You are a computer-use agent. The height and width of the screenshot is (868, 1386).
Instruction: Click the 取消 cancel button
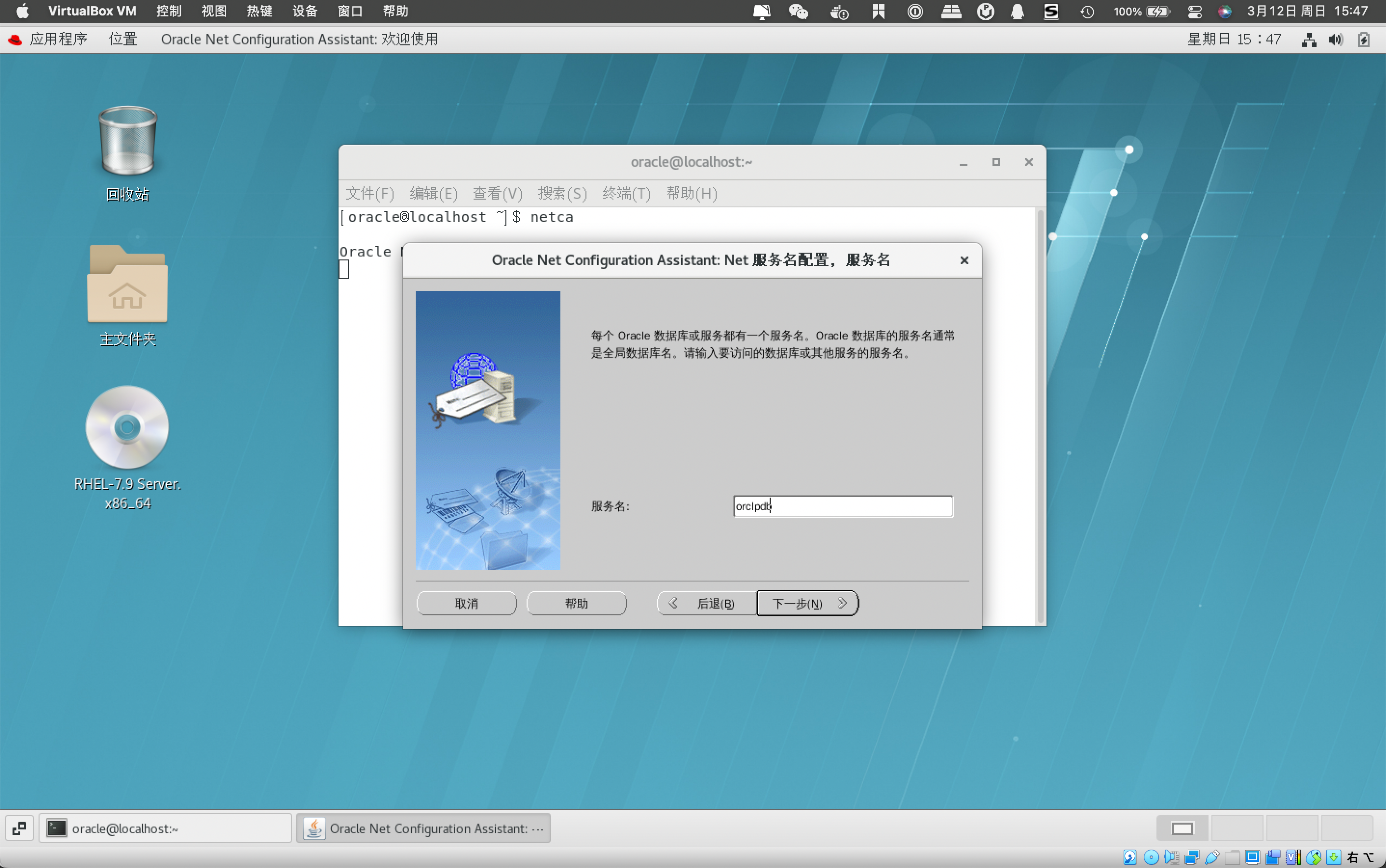pos(466,603)
